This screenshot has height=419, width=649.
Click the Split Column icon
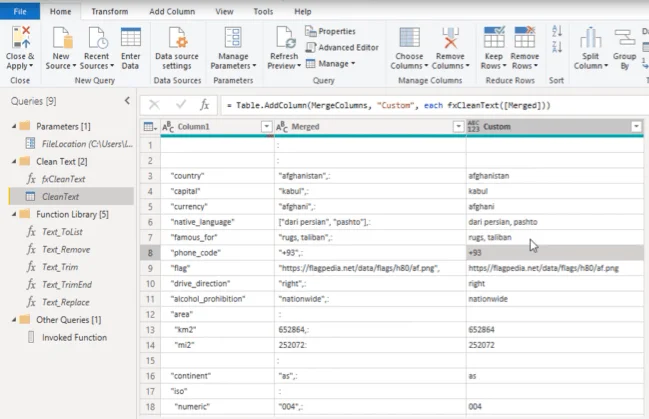coord(591,38)
